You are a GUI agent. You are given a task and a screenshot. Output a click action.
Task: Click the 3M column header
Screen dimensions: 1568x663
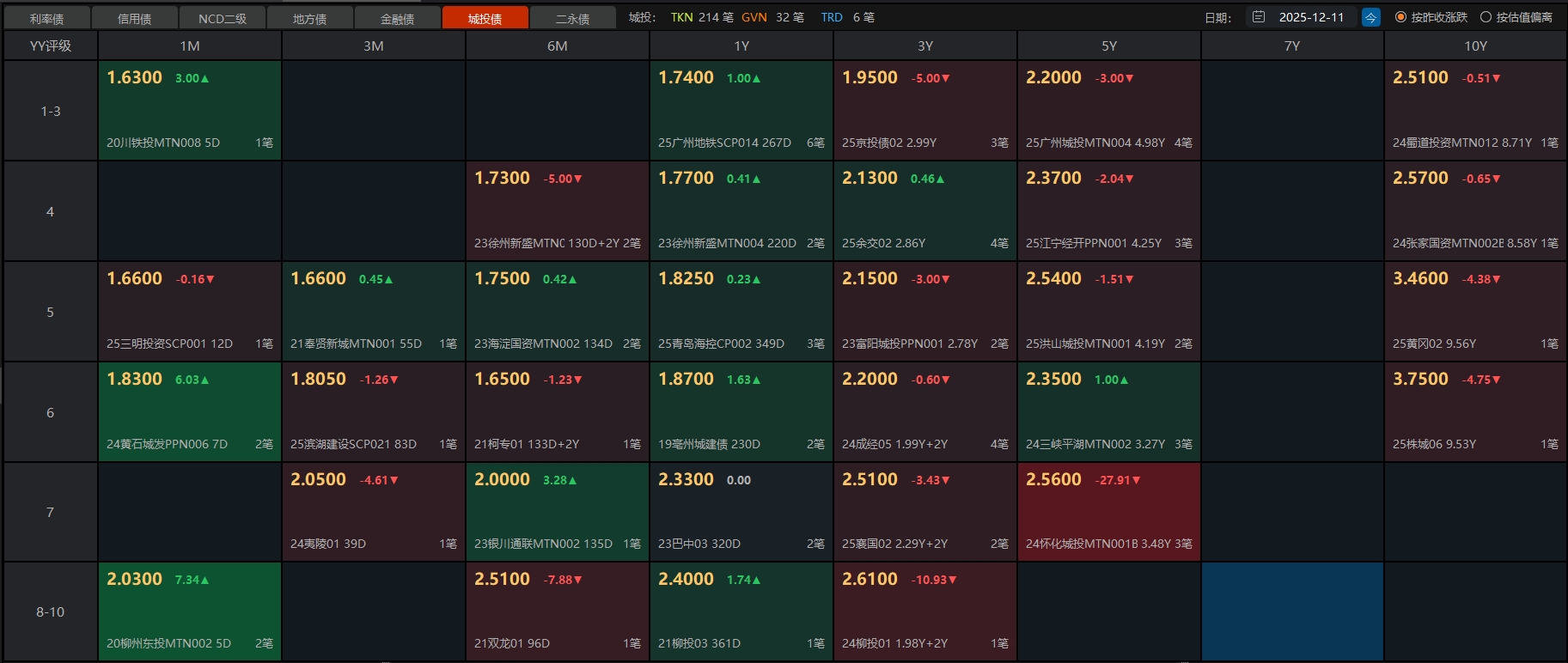(x=374, y=46)
